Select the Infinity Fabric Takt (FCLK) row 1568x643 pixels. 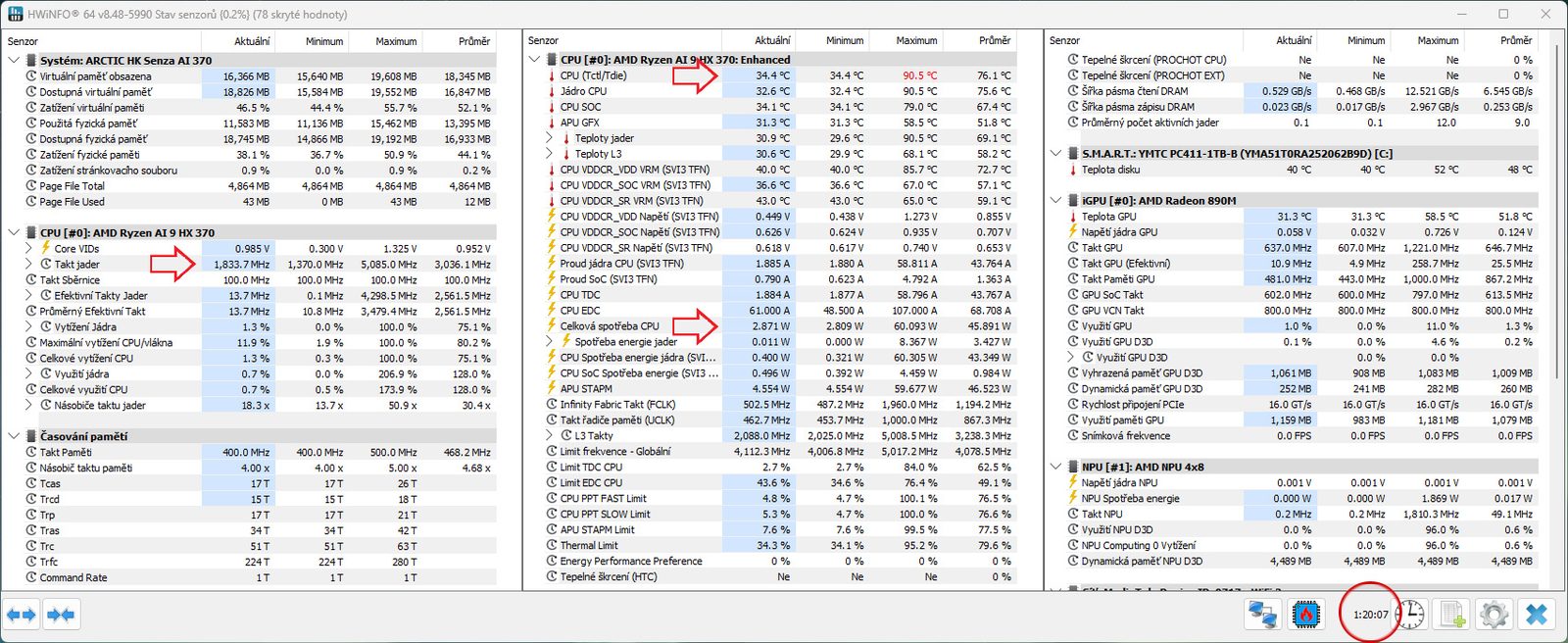pyautogui.click(x=770, y=404)
